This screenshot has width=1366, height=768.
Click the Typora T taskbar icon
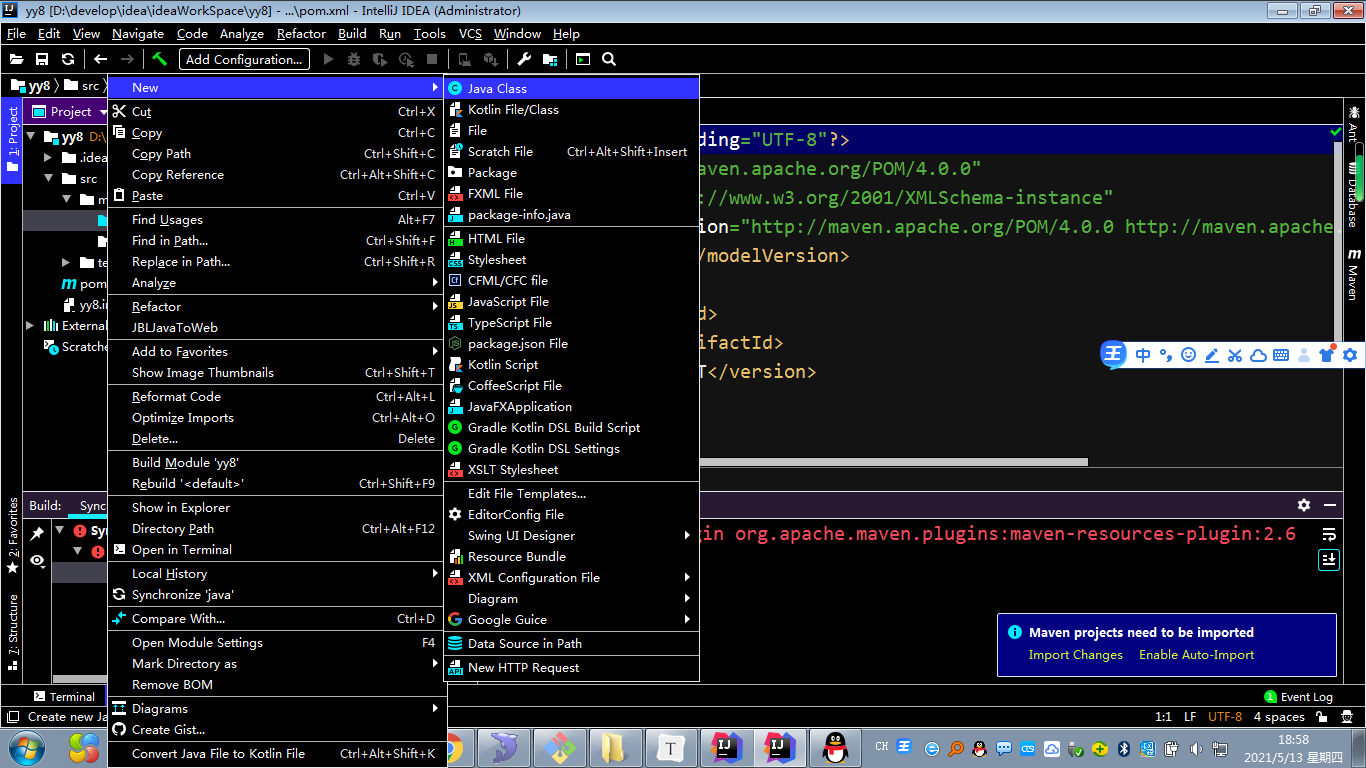[670, 747]
